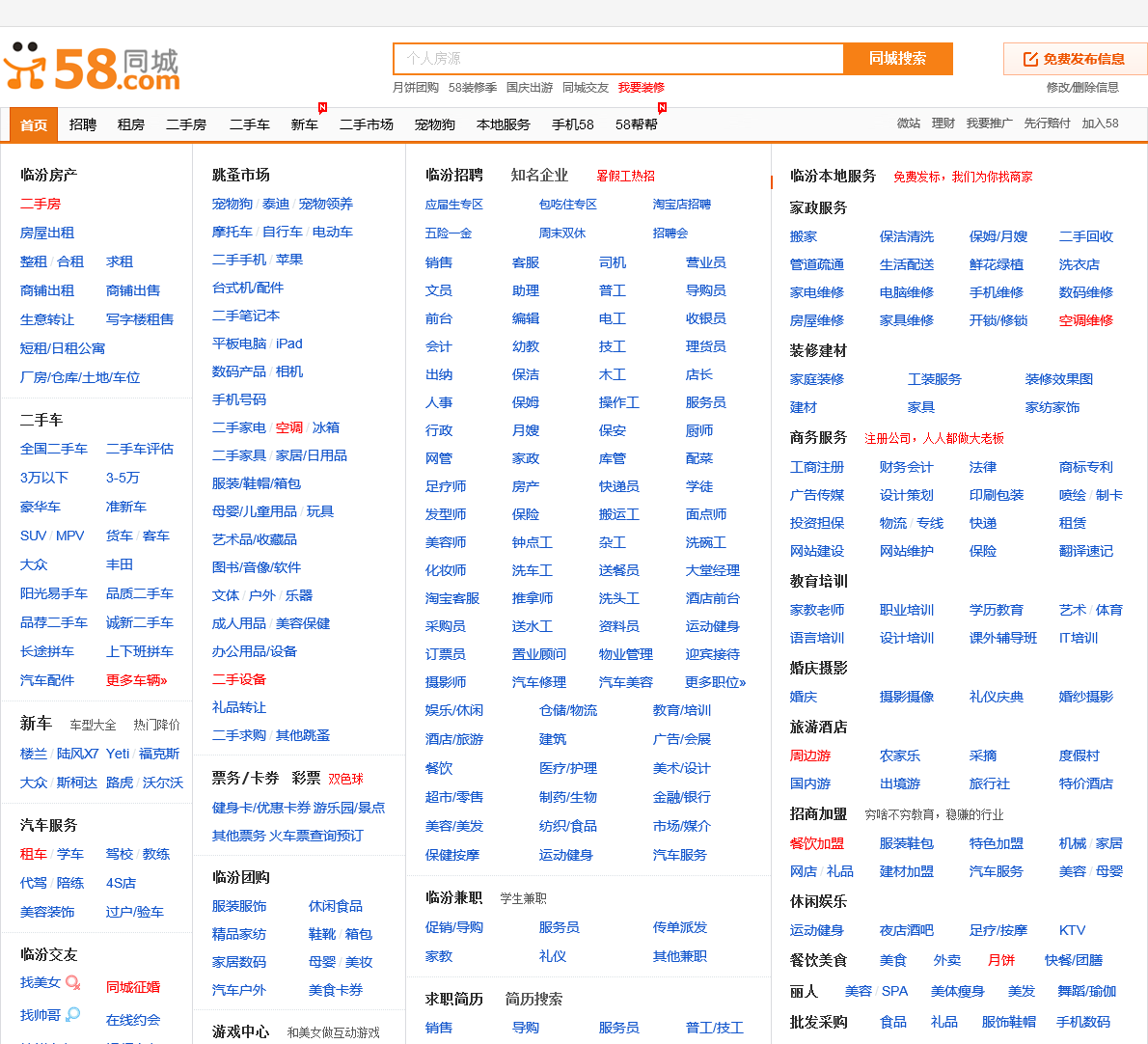Open the 租房 navigation tab

tap(131, 124)
